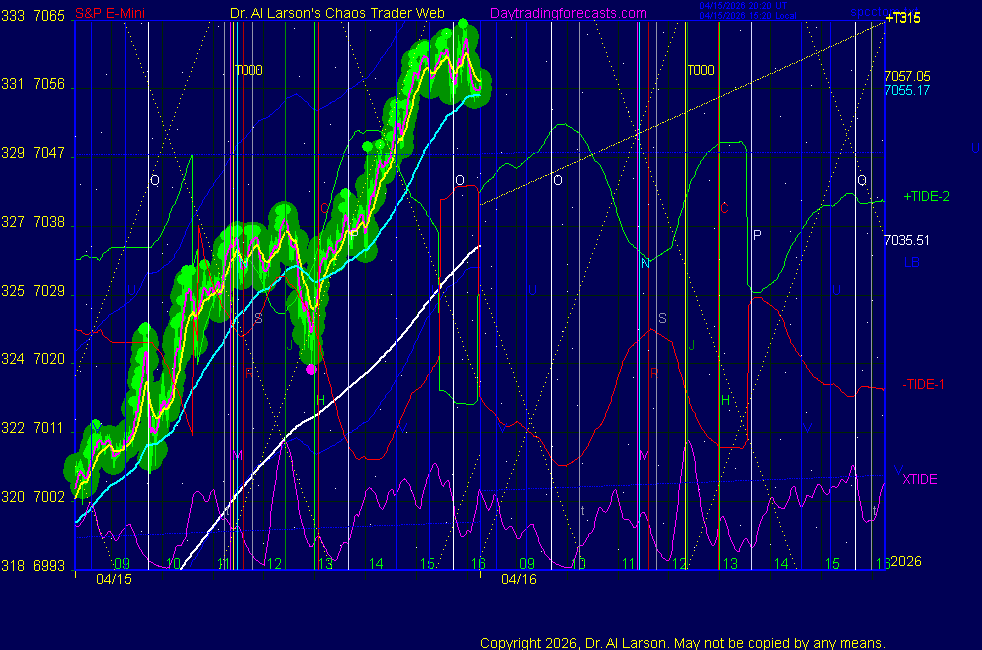The width and height of the screenshot is (982, 650).
Task: Click the 04/15 date label on time axis
Action: point(114,579)
